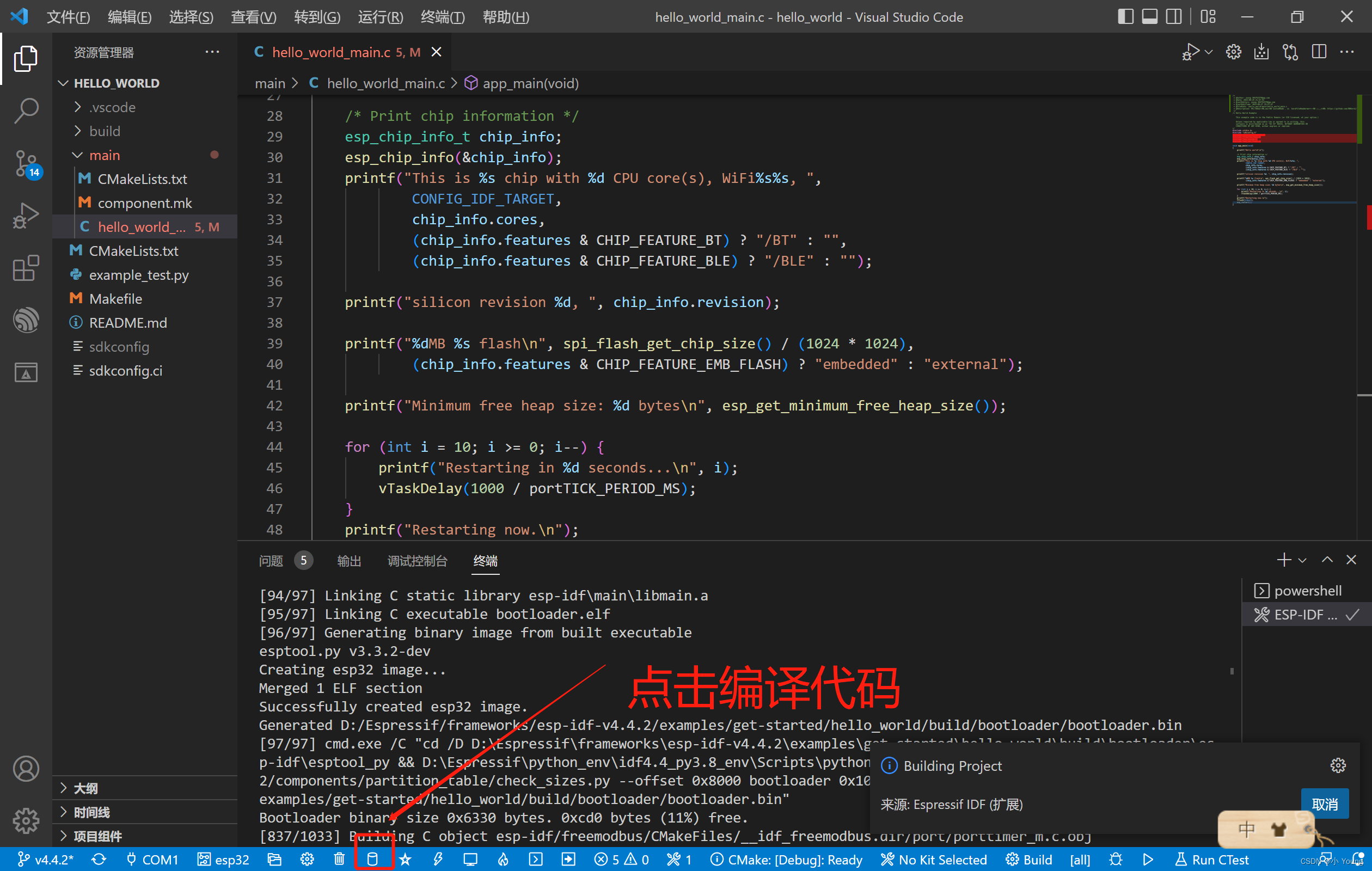Open the Source Control view with 14 changes
The image size is (1372, 871).
coord(26,164)
